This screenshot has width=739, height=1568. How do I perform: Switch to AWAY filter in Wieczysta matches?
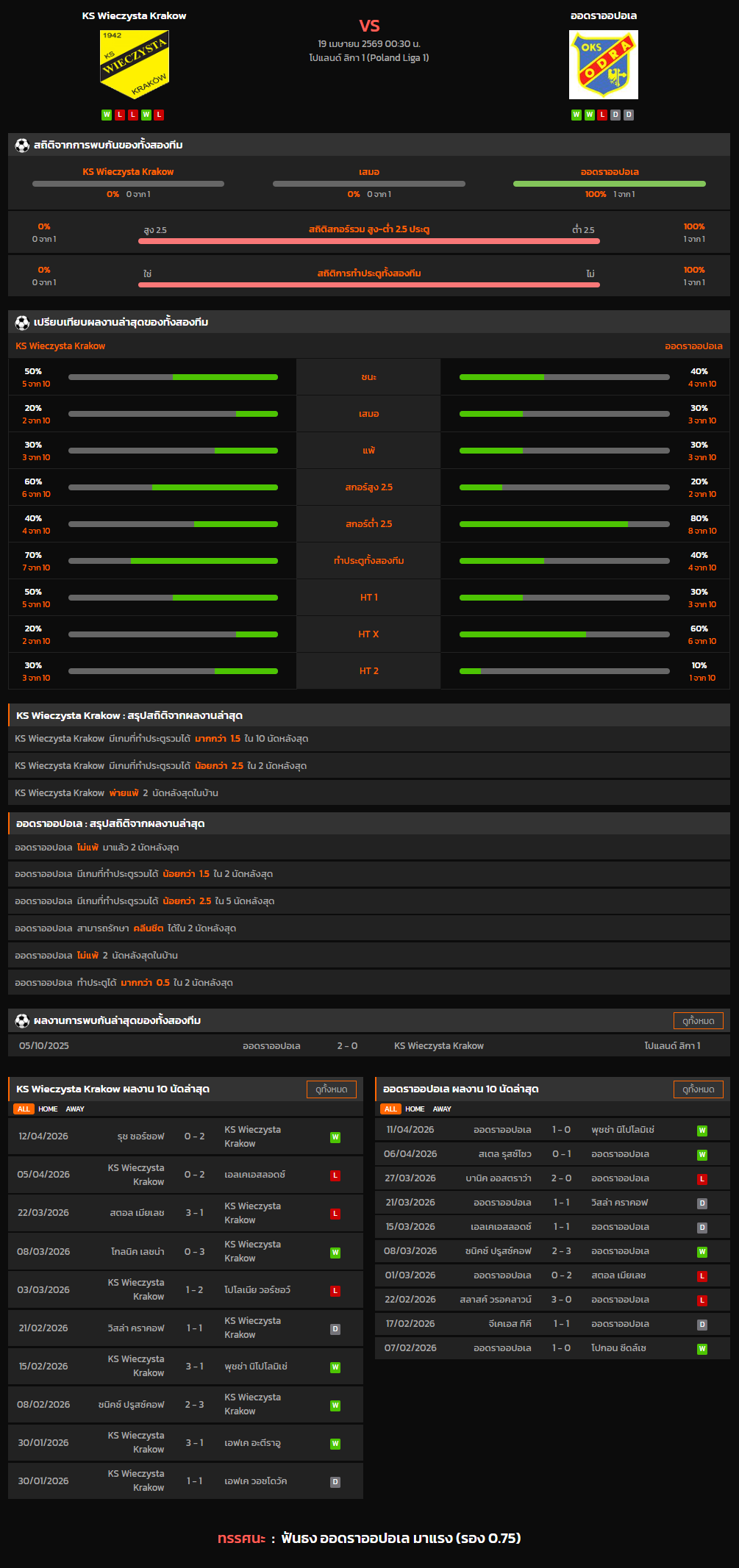tap(75, 1109)
